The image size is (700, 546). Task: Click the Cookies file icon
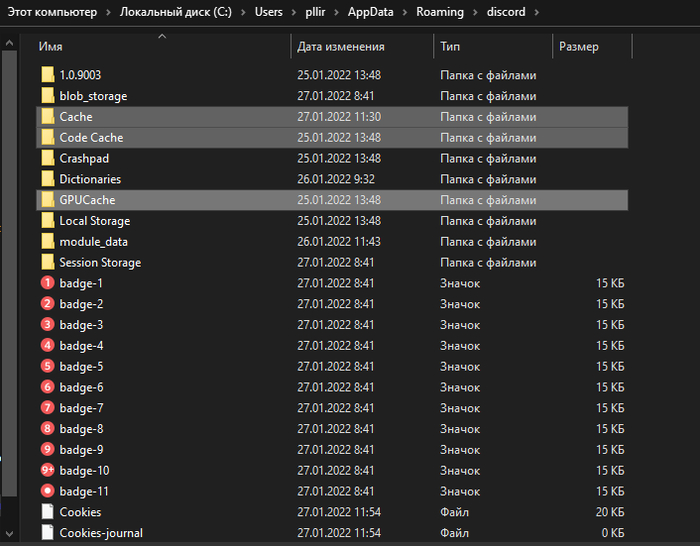pos(47,512)
